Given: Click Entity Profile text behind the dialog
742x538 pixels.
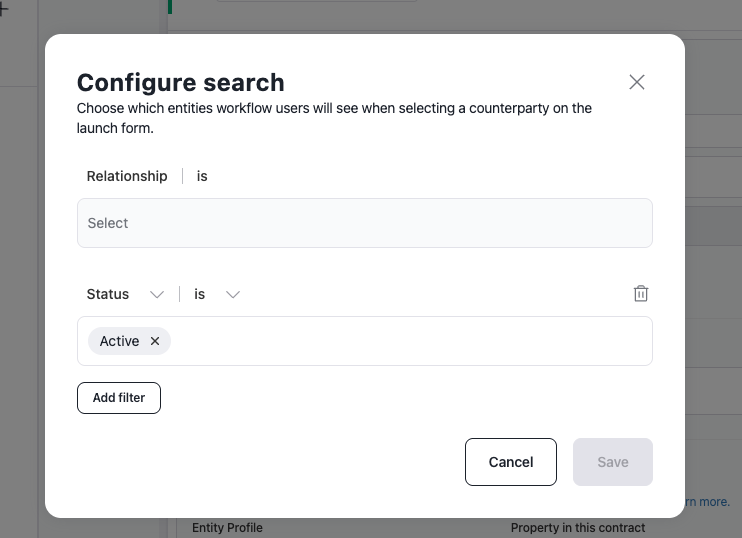Looking at the screenshot, I should (227, 528).
